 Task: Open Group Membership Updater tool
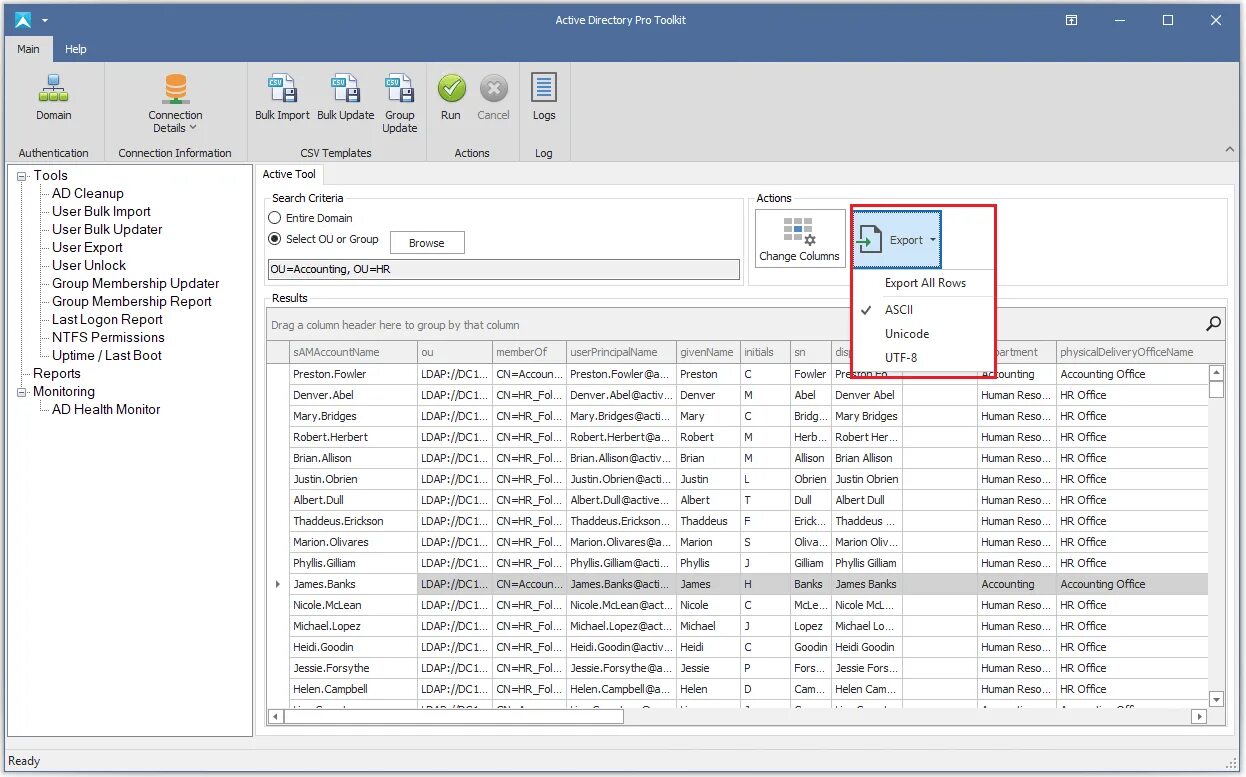(135, 283)
